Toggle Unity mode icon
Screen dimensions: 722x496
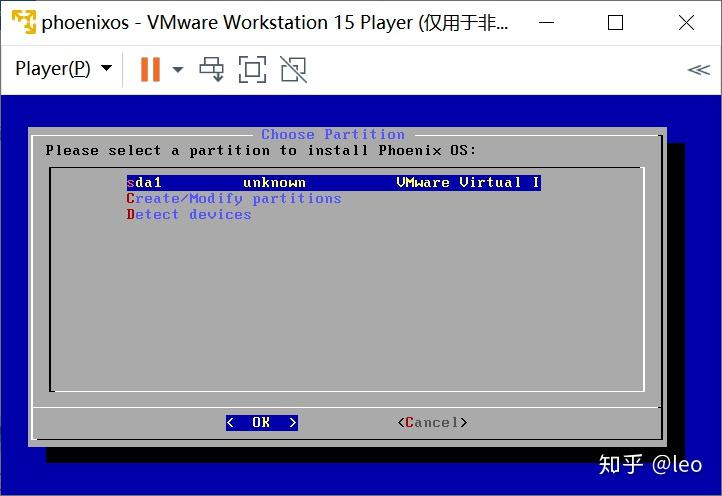click(294, 70)
